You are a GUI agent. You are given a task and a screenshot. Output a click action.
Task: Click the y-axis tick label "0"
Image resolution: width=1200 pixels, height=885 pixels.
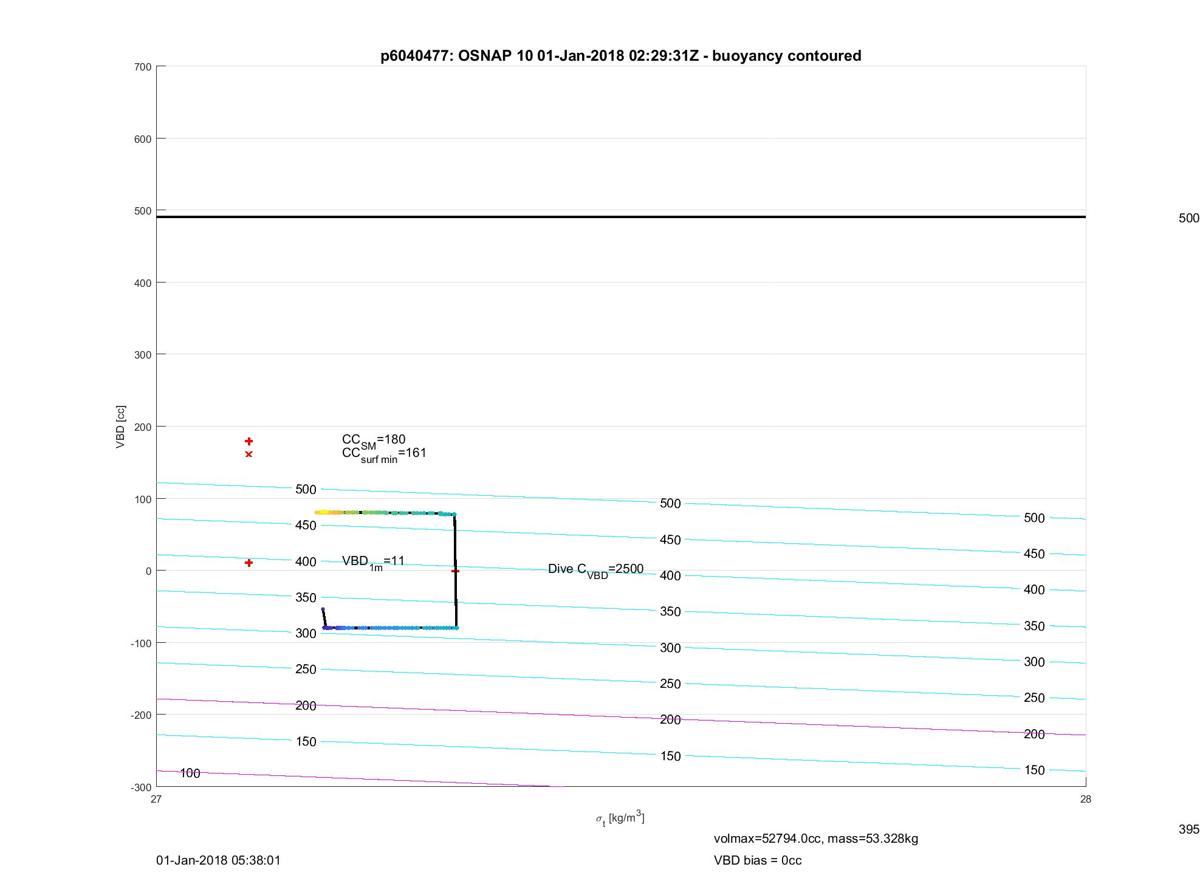click(x=148, y=571)
